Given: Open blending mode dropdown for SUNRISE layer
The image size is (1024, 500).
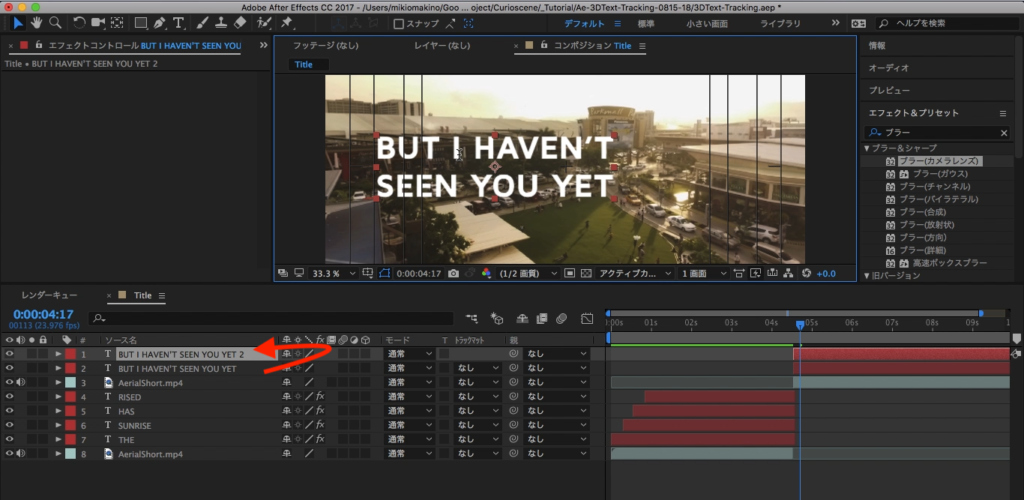Looking at the screenshot, I should point(410,426).
